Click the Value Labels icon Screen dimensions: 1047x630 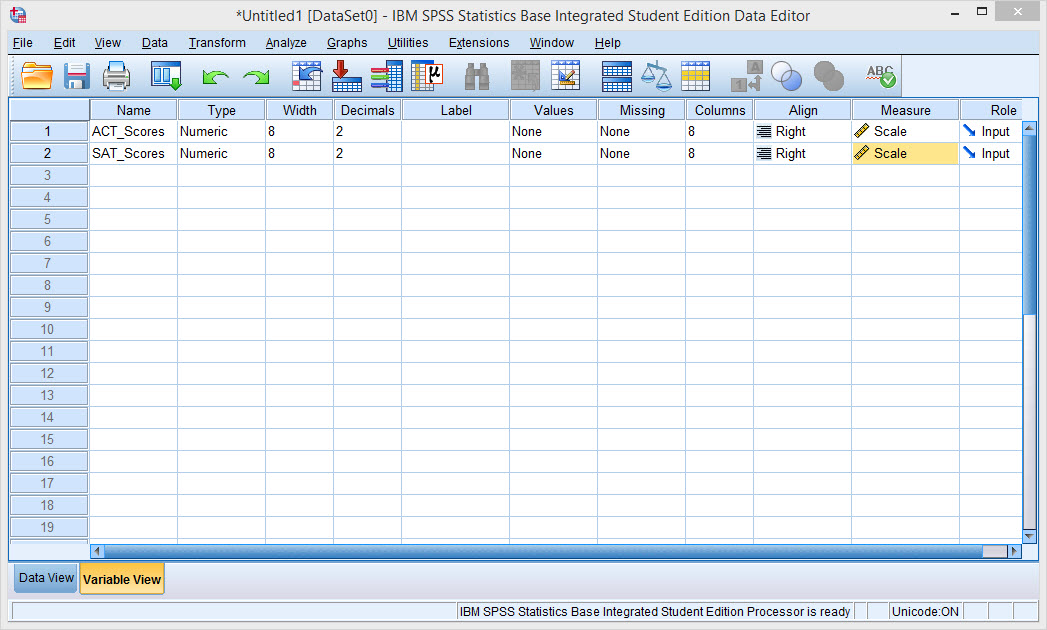[x=747, y=75]
